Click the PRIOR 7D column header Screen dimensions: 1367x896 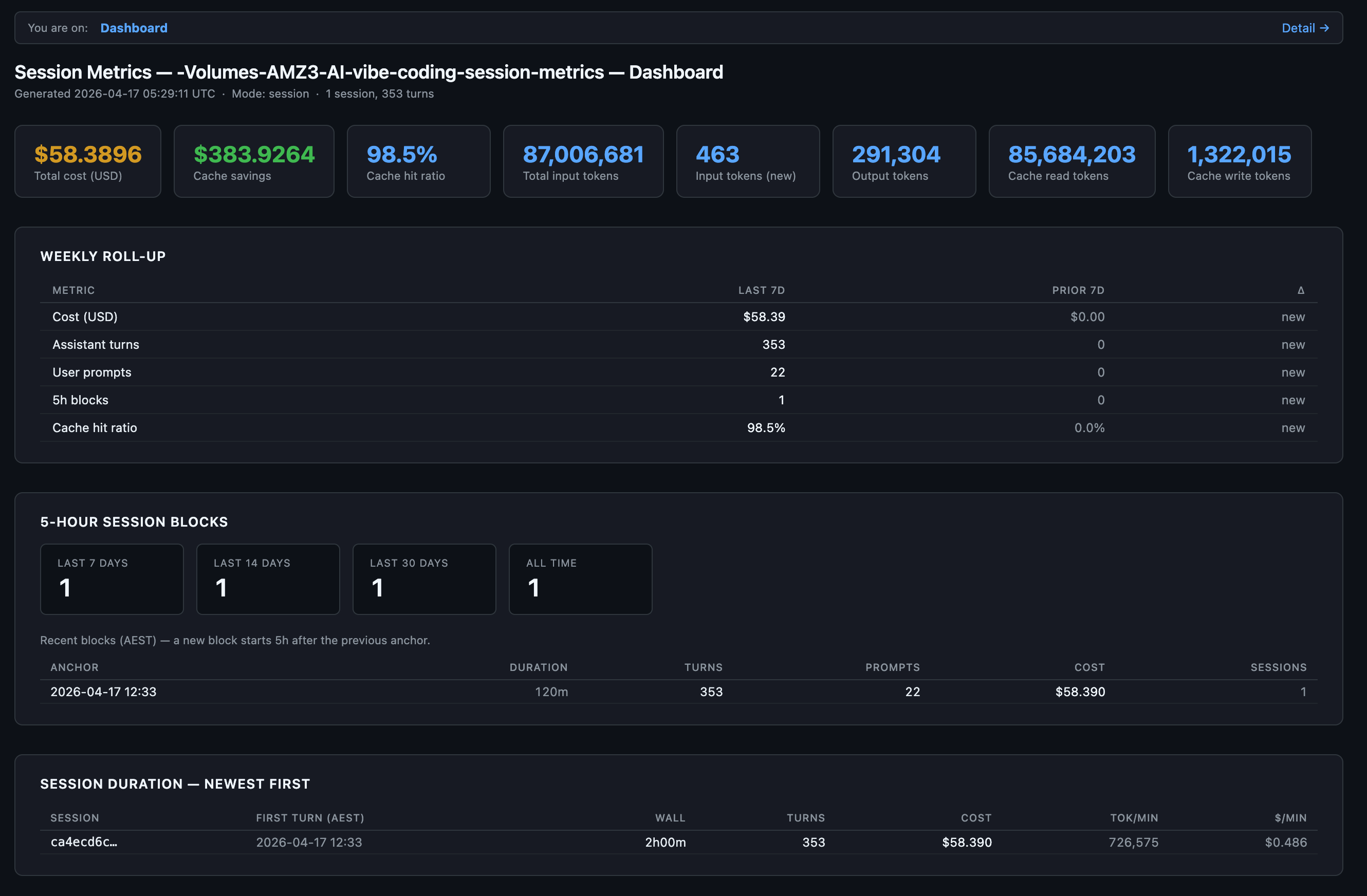(x=1078, y=291)
